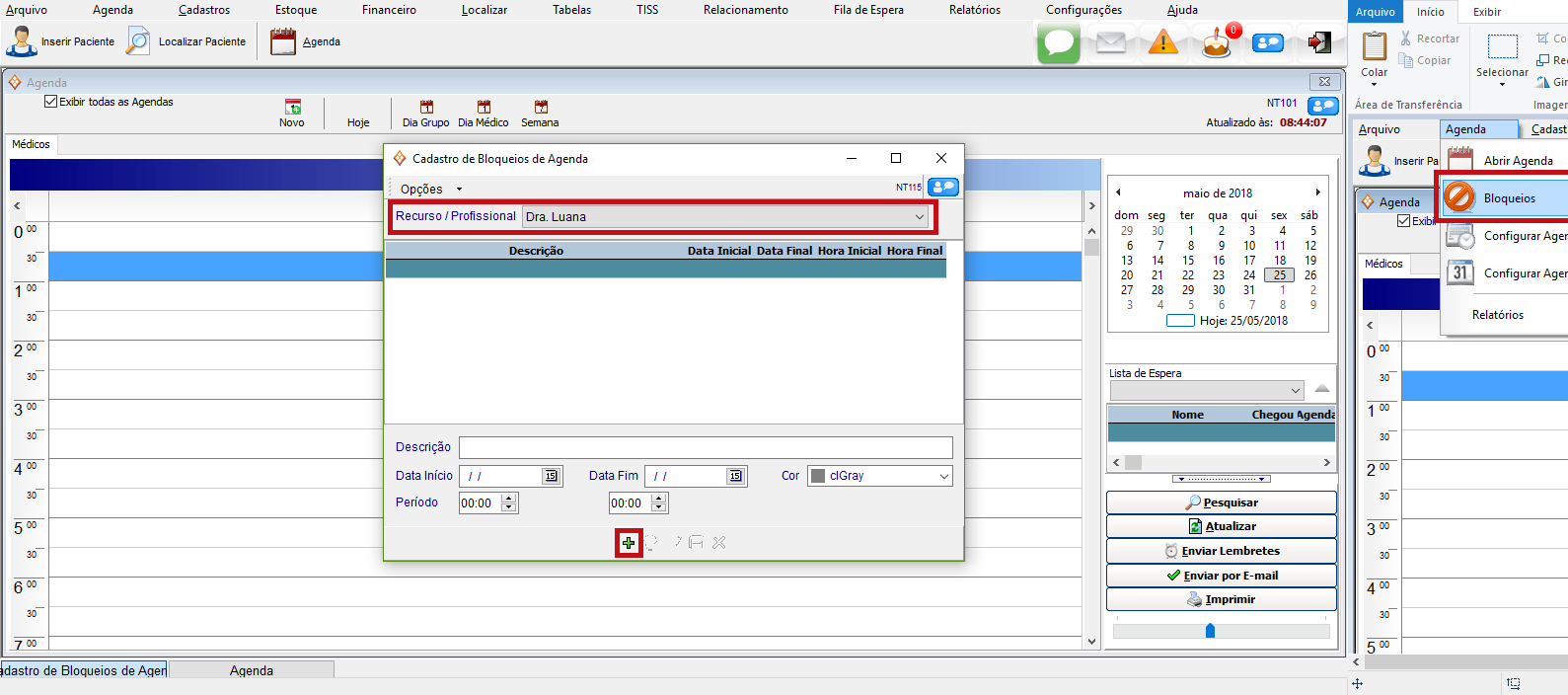Open Data Início calendar picker icon
The width and height of the screenshot is (1568, 695).
pos(551,476)
